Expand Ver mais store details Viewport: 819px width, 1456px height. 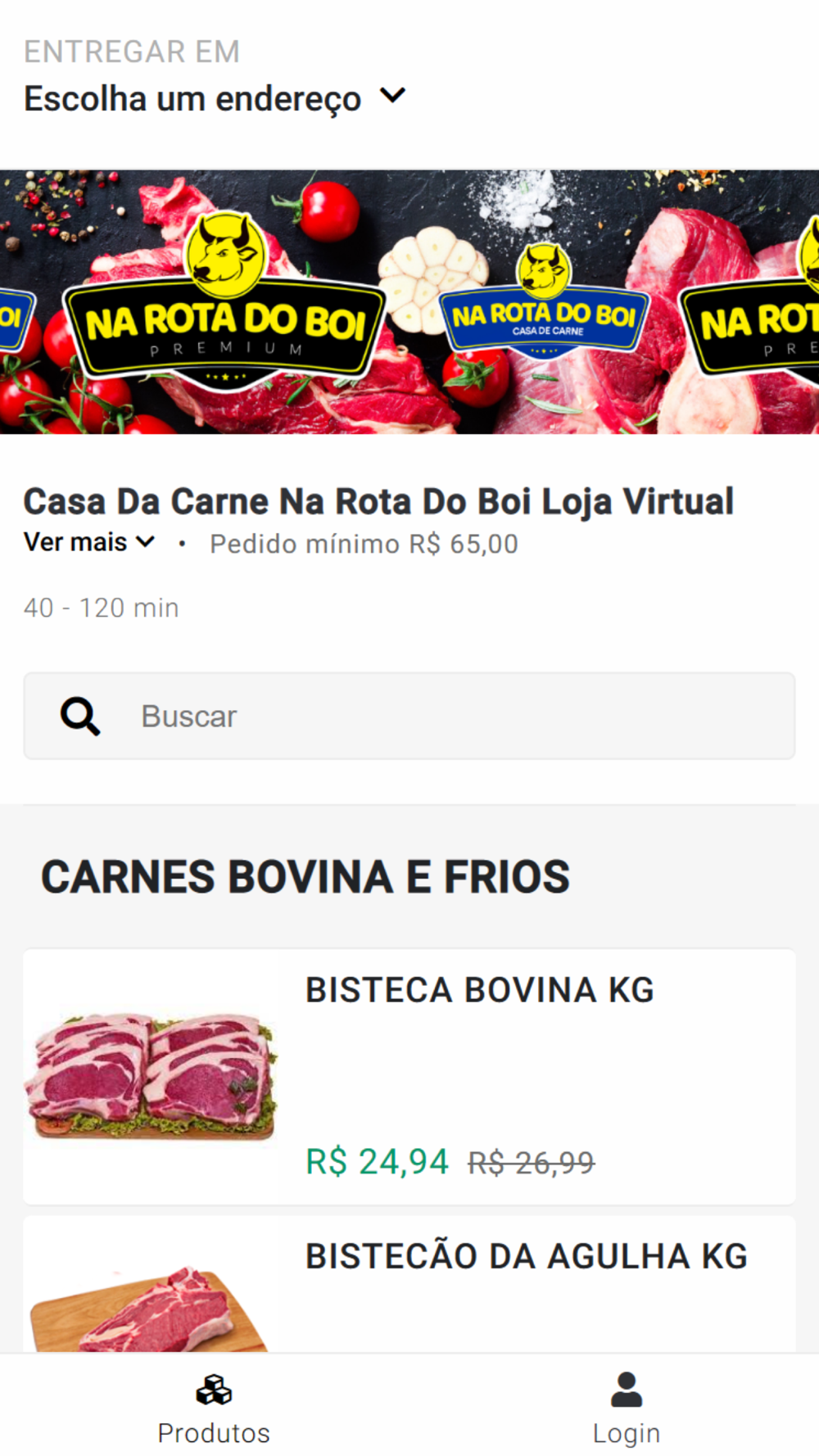point(89,542)
